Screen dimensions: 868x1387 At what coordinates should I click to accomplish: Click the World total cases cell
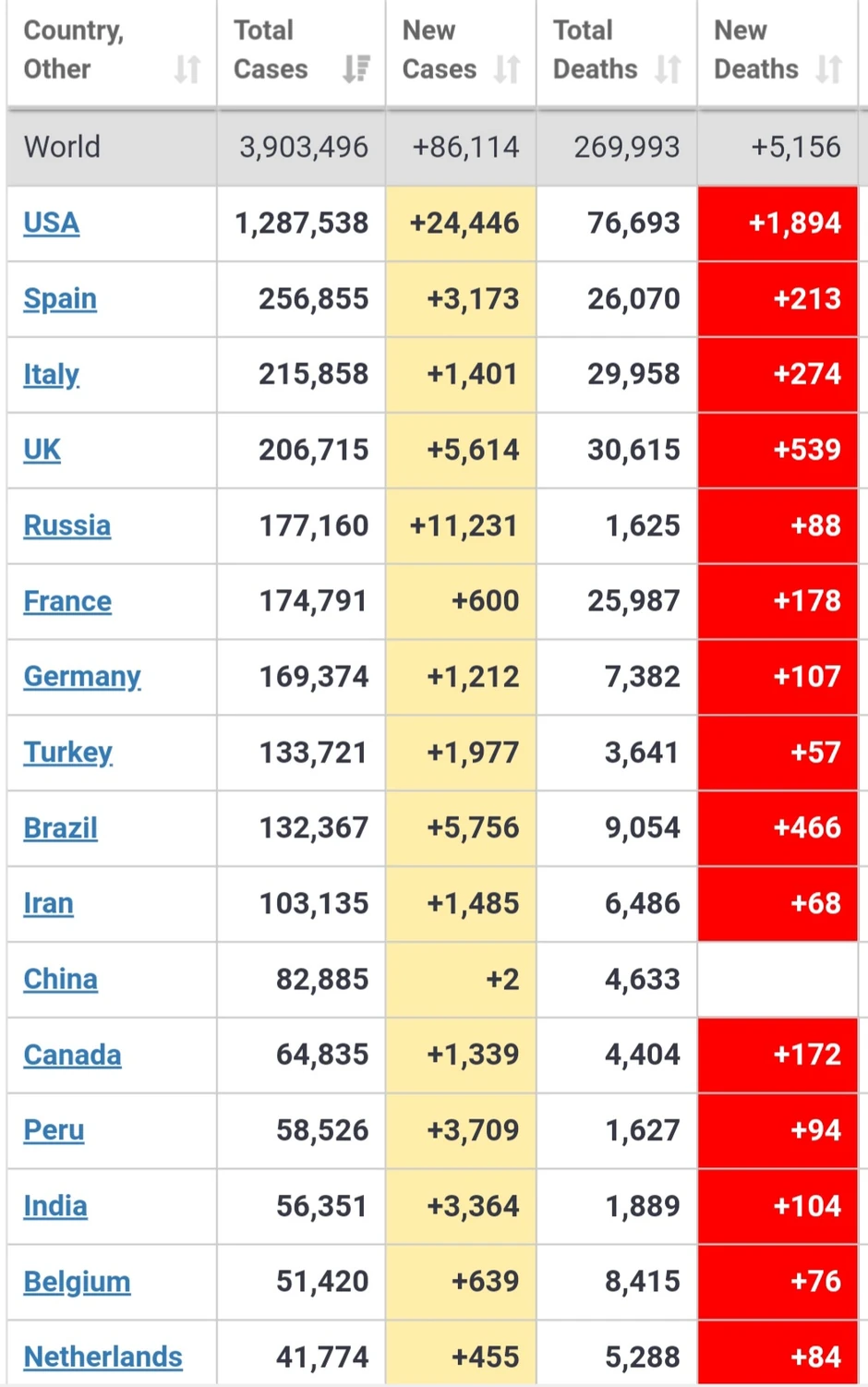coord(303,148)
